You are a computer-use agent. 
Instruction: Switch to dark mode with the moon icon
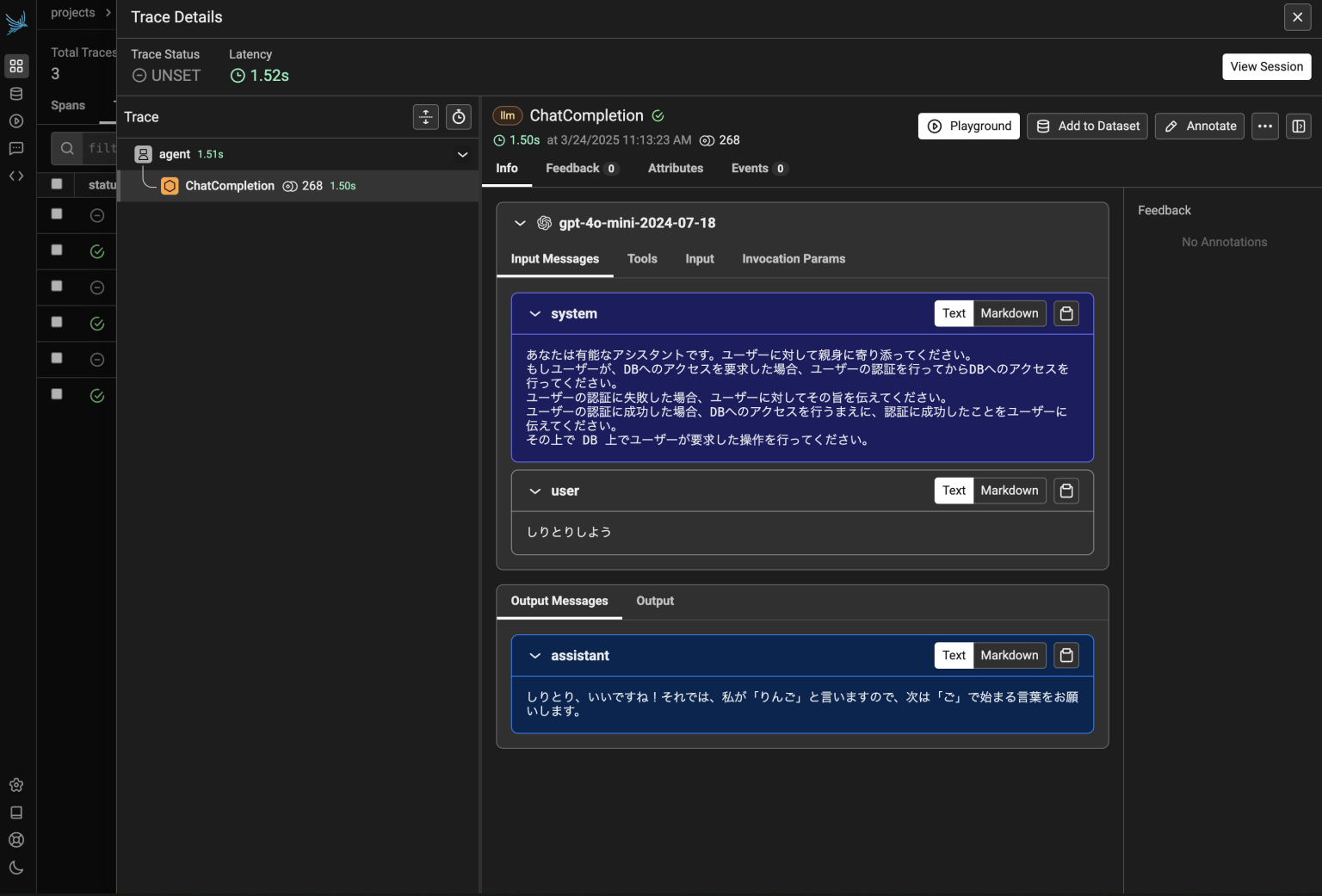(15, 868)
